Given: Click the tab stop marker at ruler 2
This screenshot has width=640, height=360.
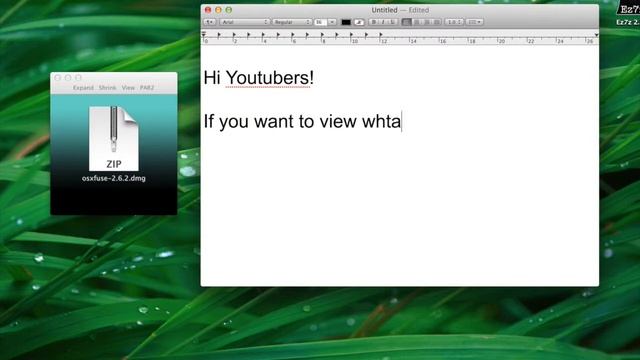Looking at the screenshot, I should point(234,36).
